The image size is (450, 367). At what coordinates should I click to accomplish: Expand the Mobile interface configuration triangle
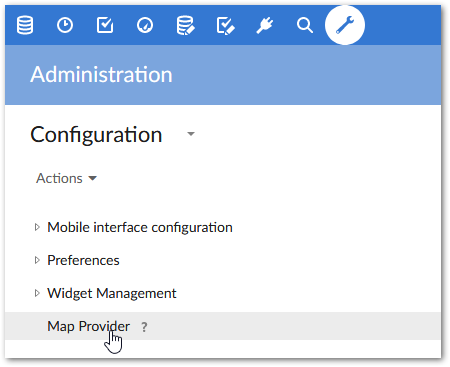37,227
